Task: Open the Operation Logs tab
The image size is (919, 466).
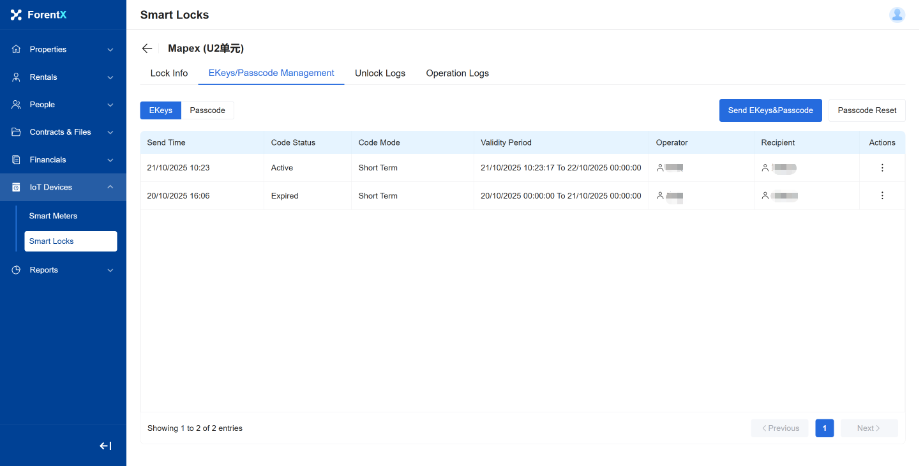Action: [457, 73]
